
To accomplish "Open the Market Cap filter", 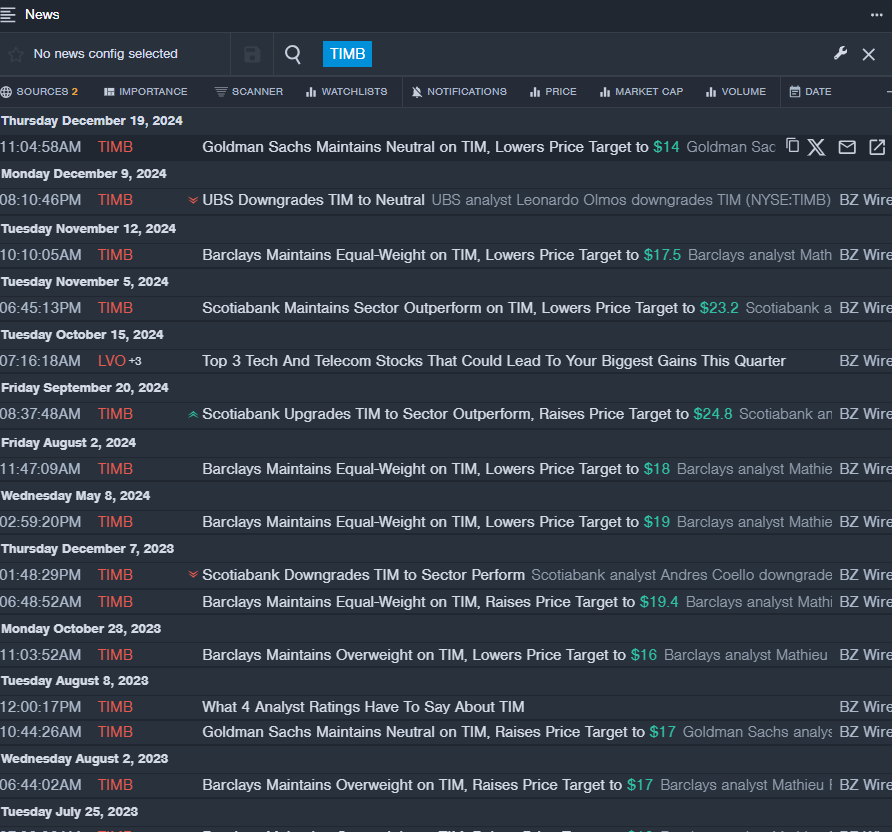I will point(641,91).
